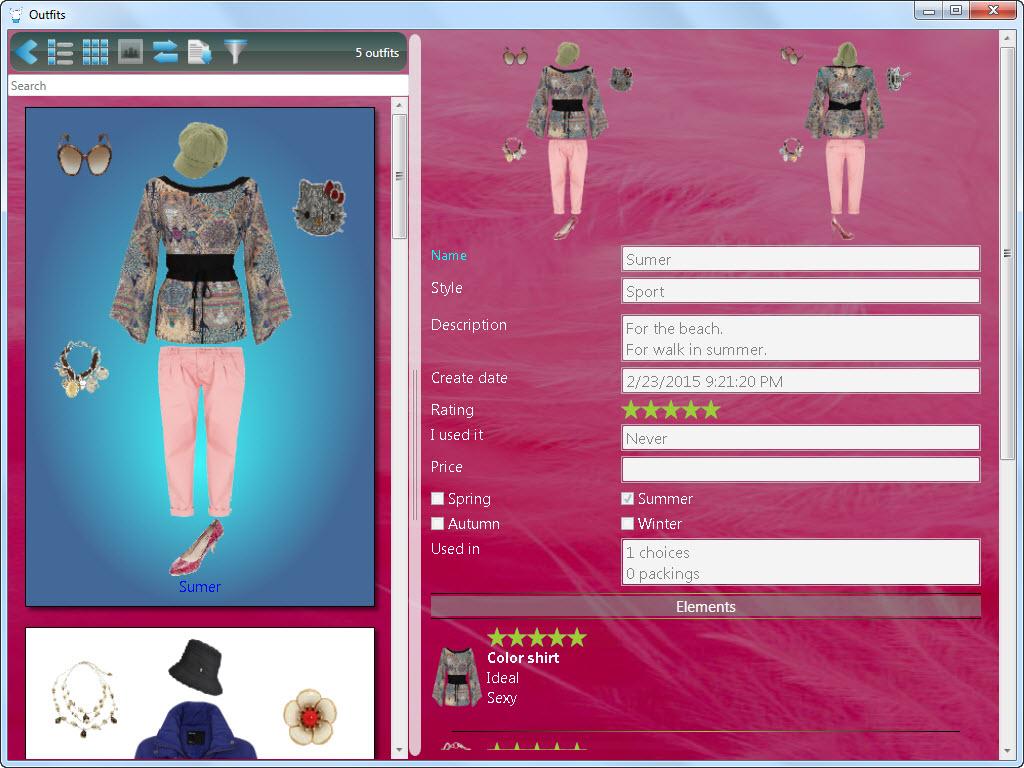Select the second outfit with blue jacket
The width and height of the screenshot is (1024, 768).
coord(200,694)
